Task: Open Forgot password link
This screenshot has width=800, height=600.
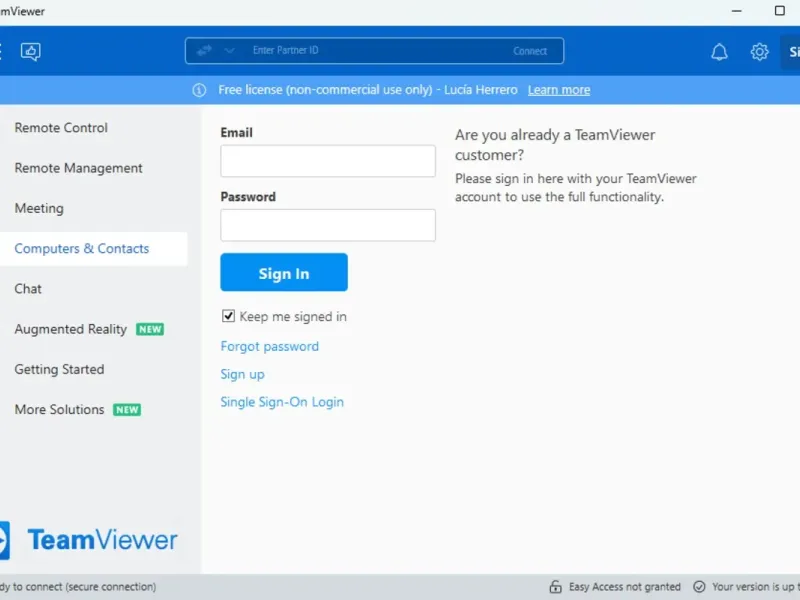Action: coord(269,346)
